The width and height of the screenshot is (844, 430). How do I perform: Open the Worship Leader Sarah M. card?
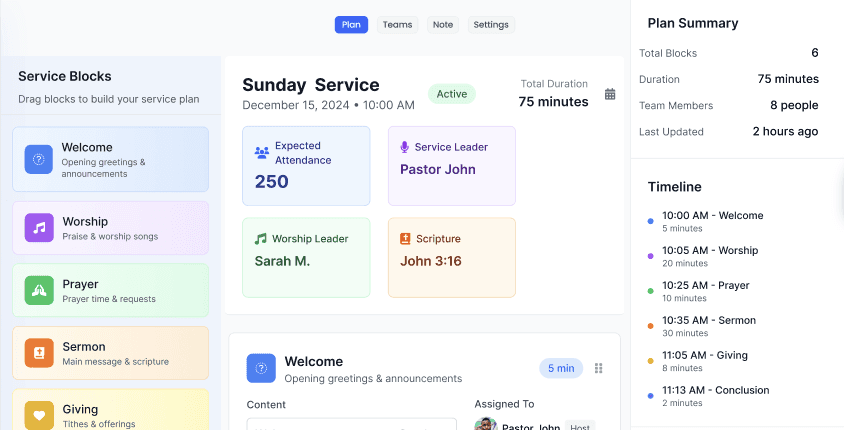(x=306, y=257)
